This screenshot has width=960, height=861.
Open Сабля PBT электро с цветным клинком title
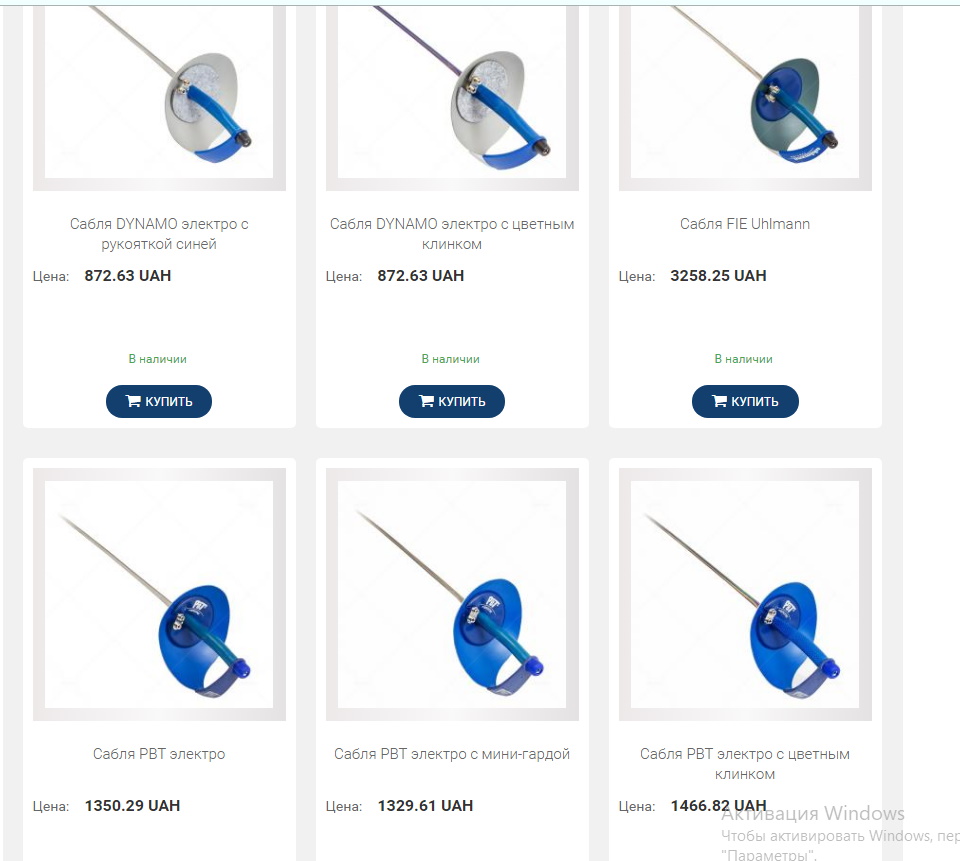tap(745, 764)
